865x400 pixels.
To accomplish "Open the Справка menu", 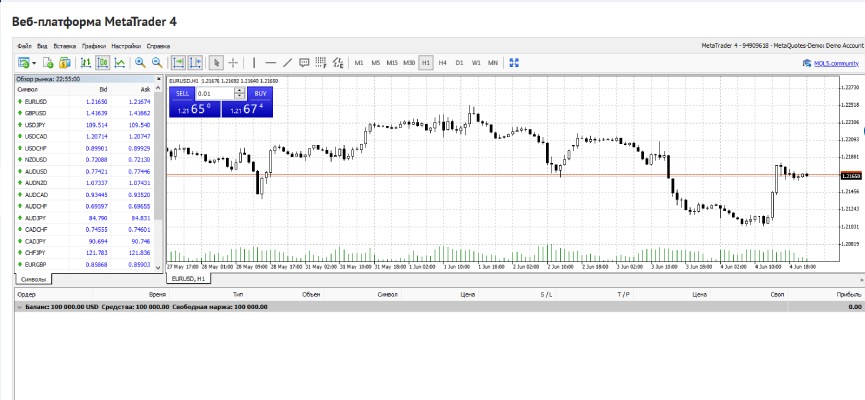I will 158,46.
